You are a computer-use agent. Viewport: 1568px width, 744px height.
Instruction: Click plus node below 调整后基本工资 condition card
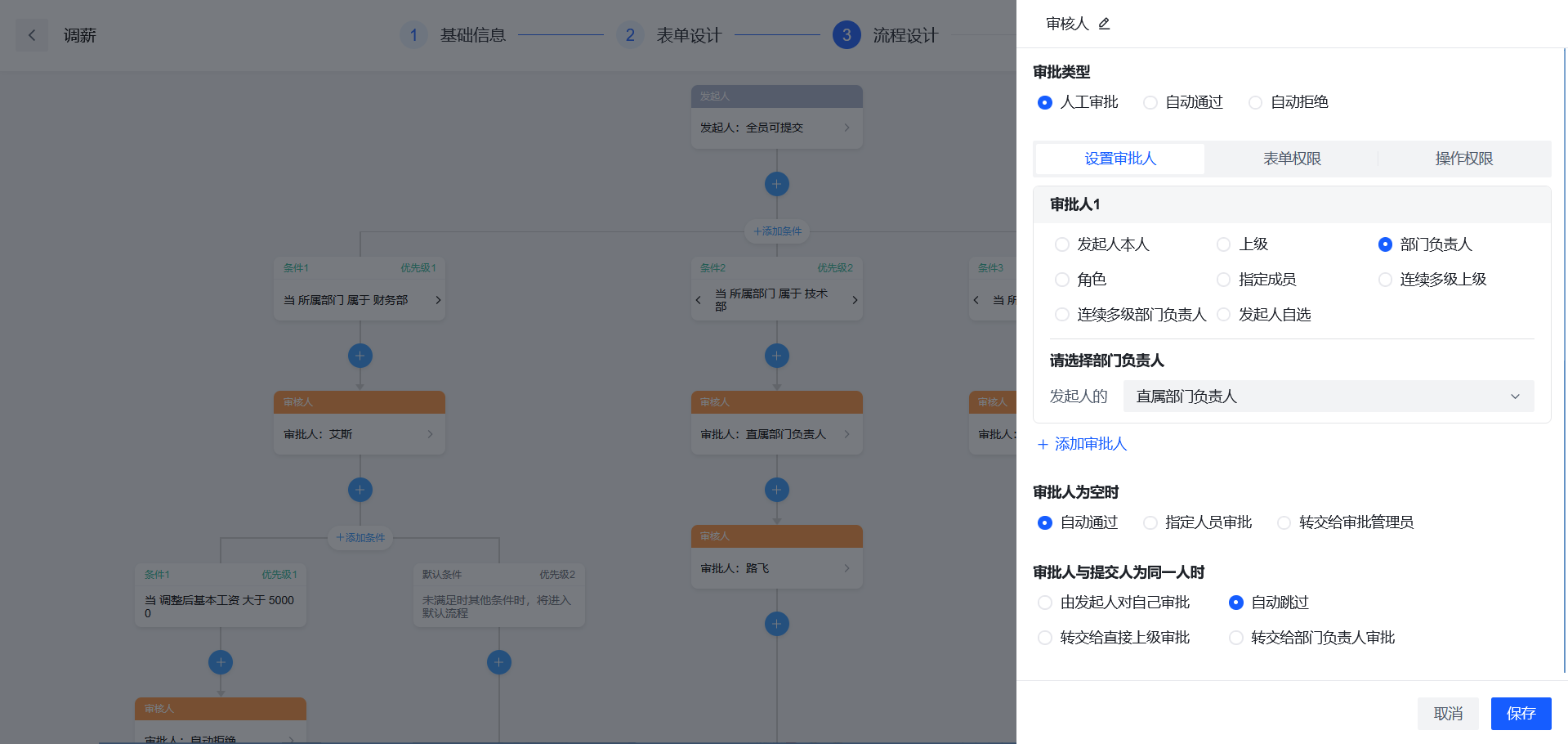pyautogui.click(x=221, y=662)
